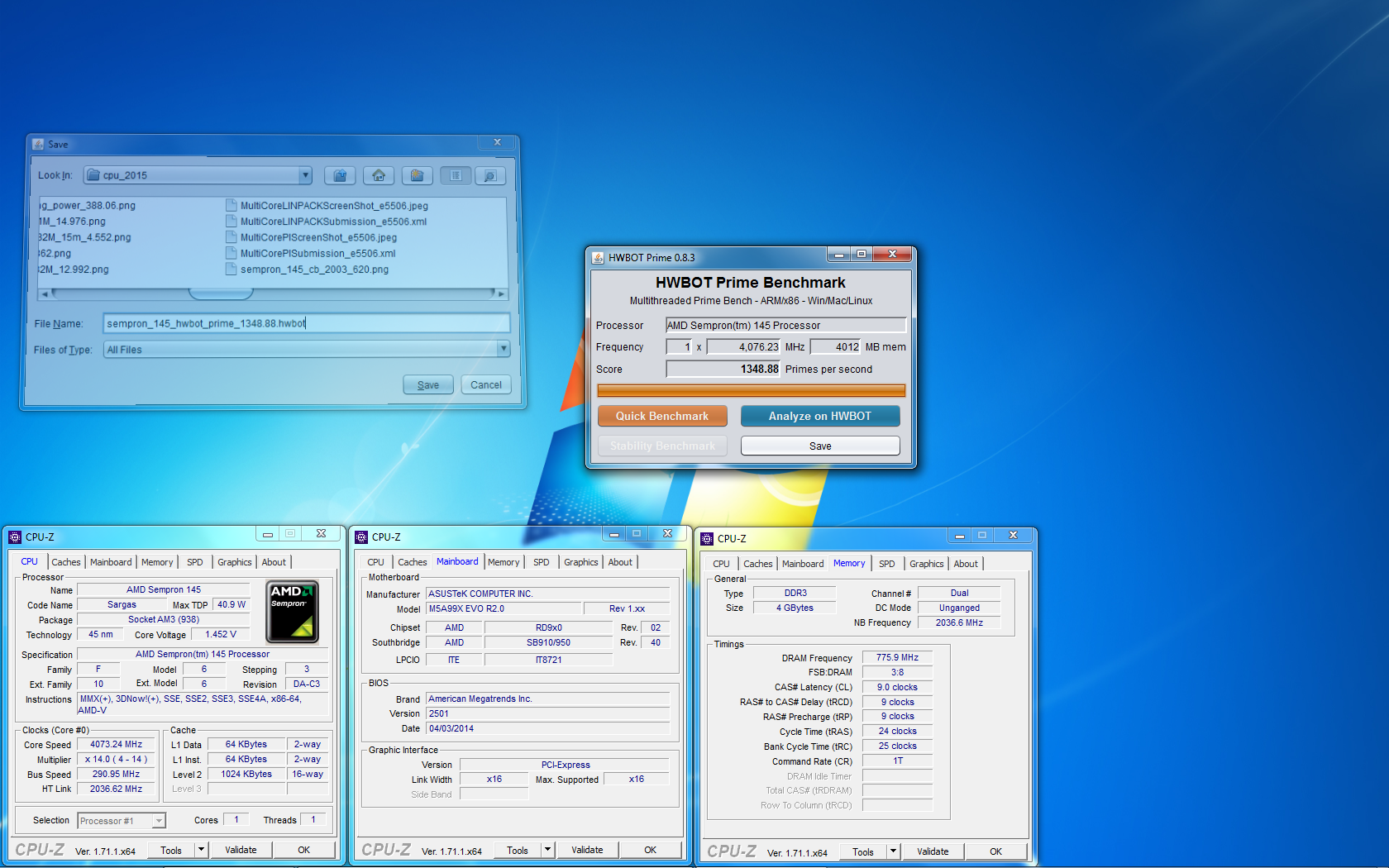The width and height of the screenshot is (1389, 868).
Task: Open the Look In folder dropdown
Action: [x=305, y=175]
